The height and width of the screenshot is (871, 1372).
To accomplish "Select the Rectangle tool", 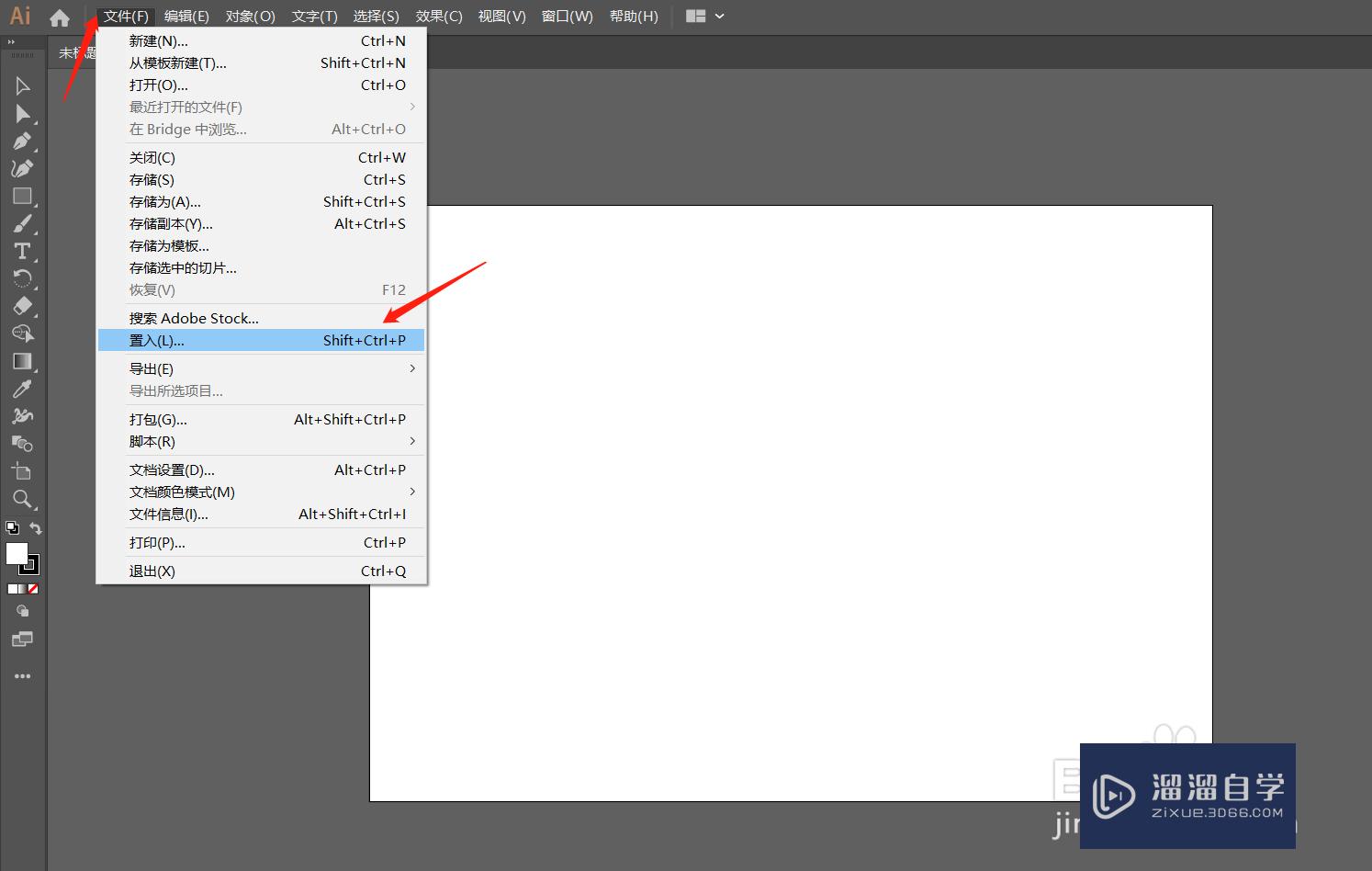I will point(23,197).
